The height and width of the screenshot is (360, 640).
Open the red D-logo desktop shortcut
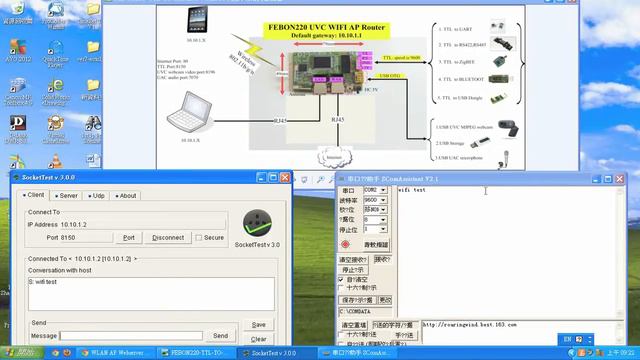click(18, 129)
